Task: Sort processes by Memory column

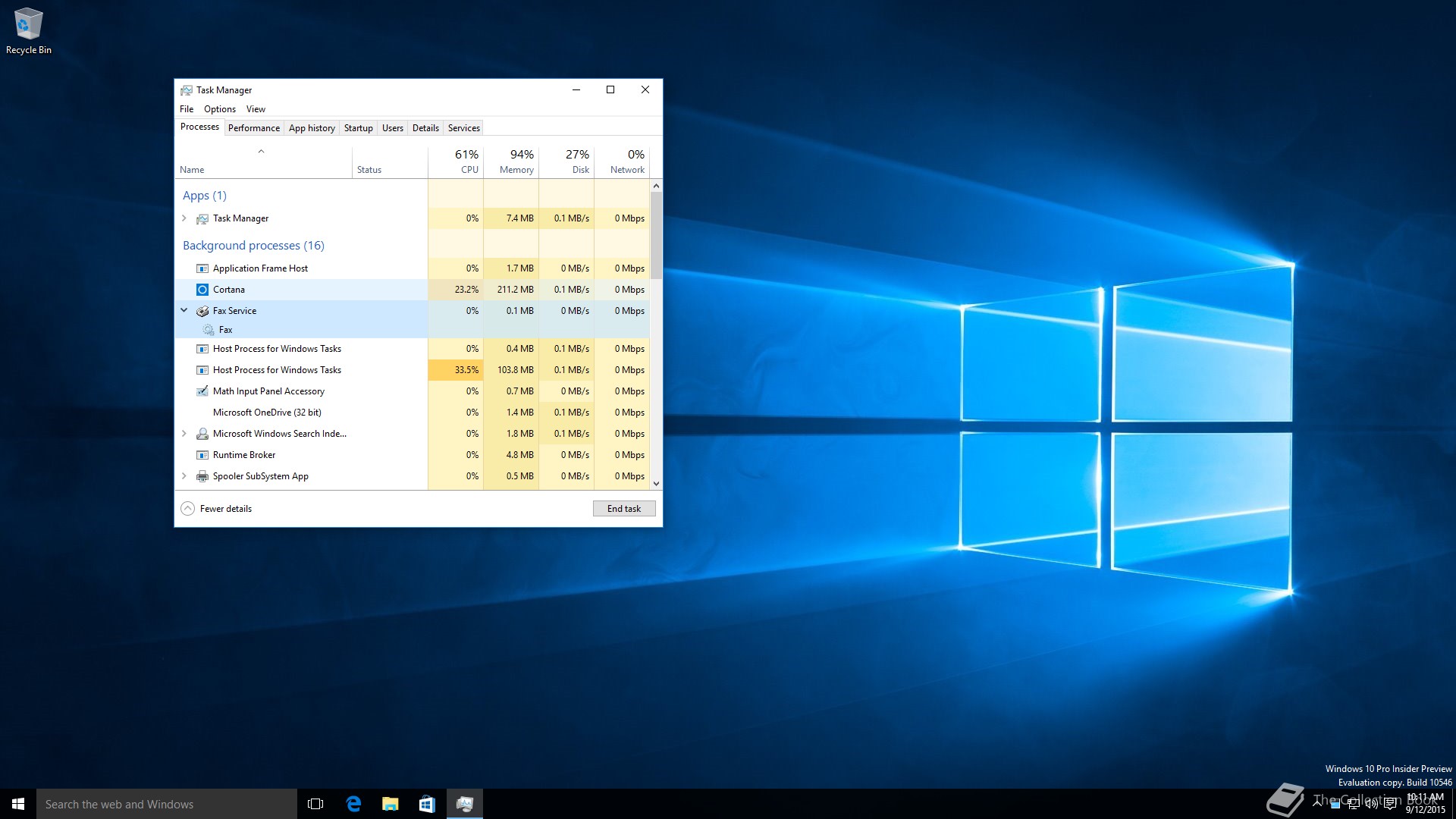Action: 511,162
